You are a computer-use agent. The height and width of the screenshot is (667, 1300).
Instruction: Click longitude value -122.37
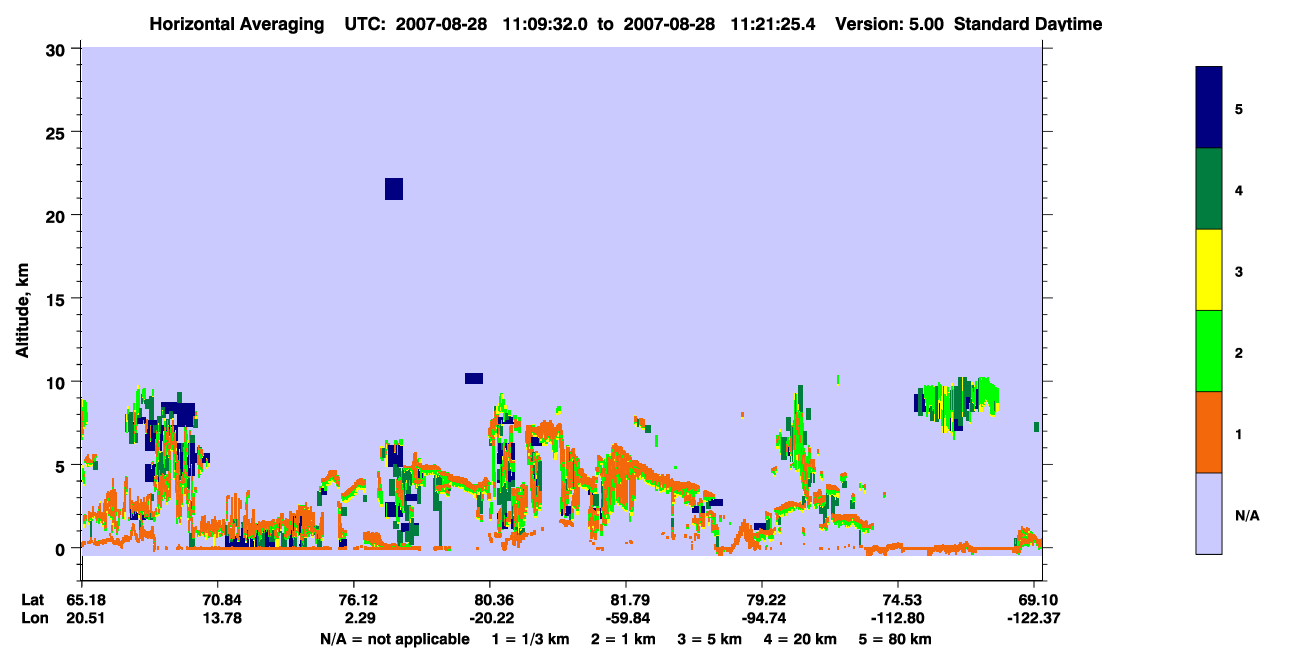(1035, 618)
